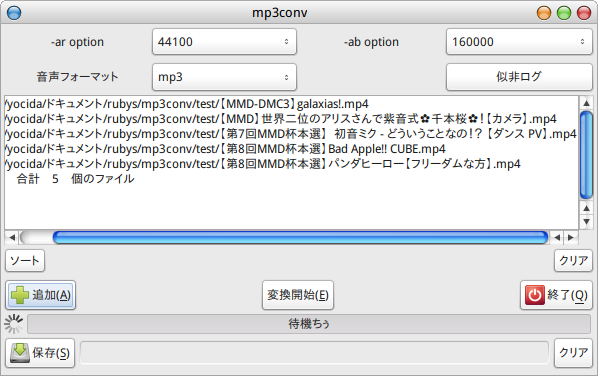598x376 pixels.
Task: Close window with red title bar button
Action: 584,13
